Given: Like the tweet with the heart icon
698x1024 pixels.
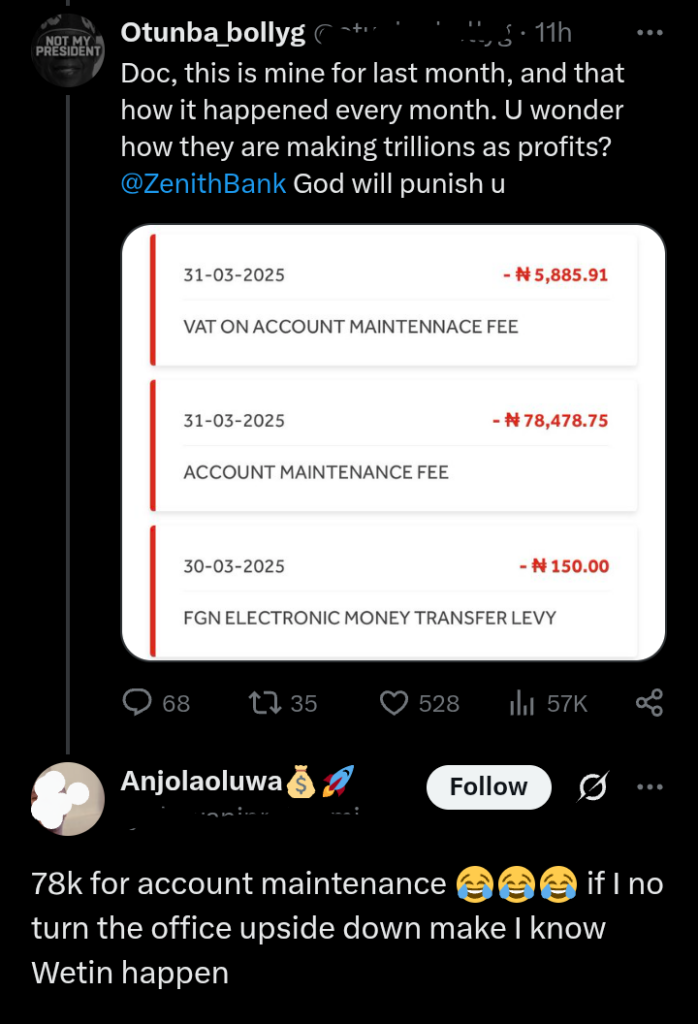Looking at the screenshot, I should 394,703.
